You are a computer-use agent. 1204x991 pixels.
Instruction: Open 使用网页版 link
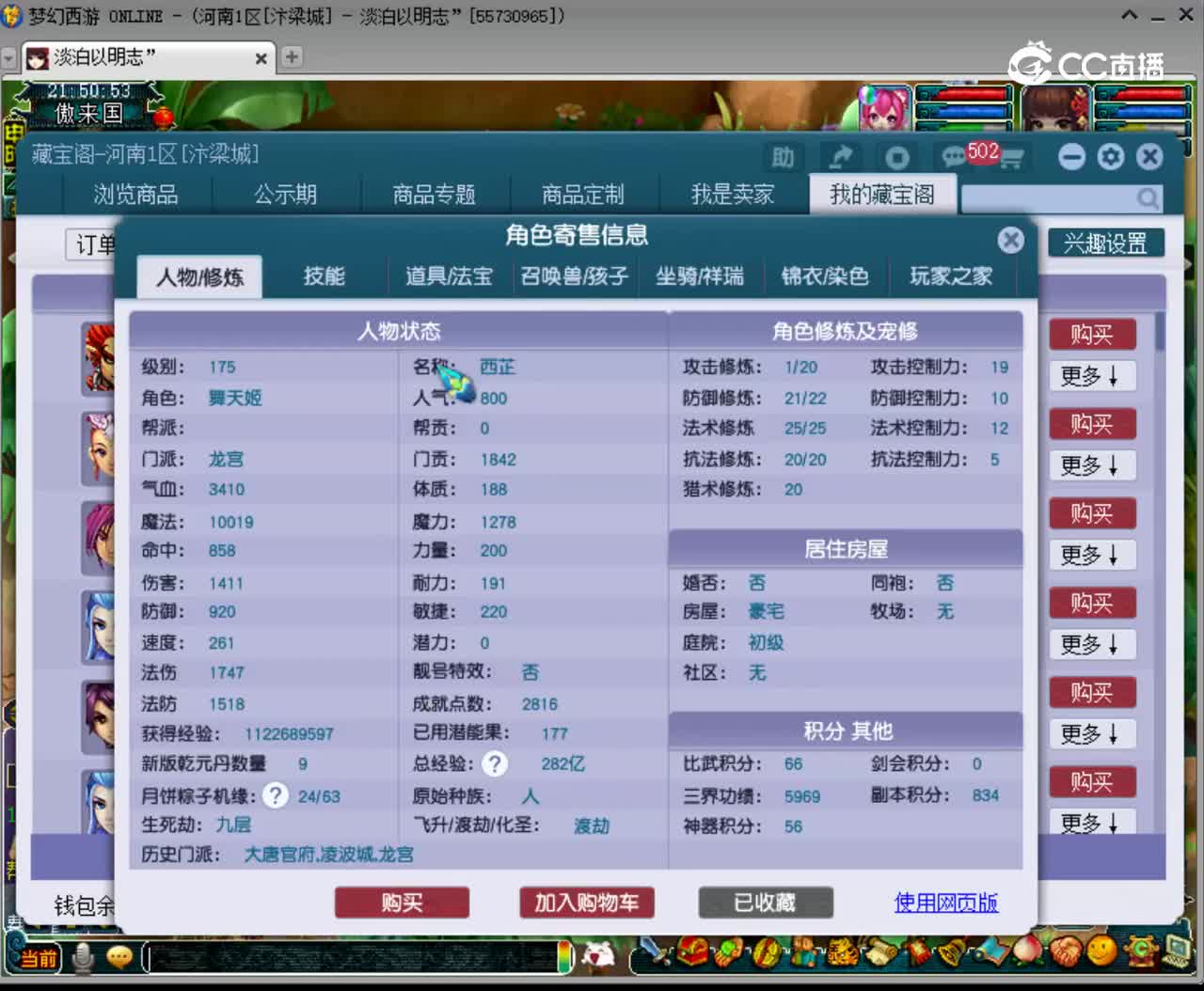click(x=946, y=903)
